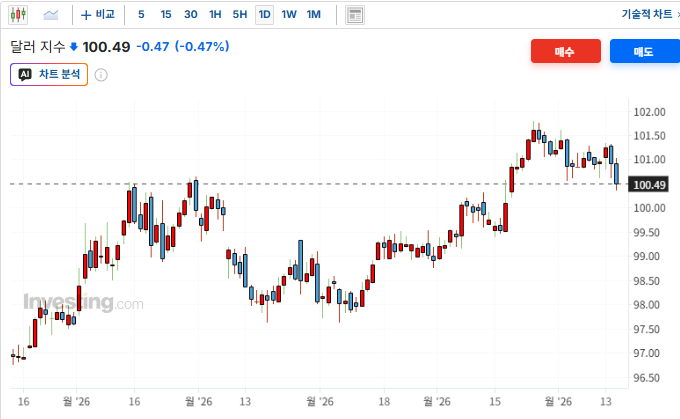Click the 100.00 price axis label
Image resolution: width=680 pixels, height=419 pixels.
pyautogui.click(x=649, y=208)
